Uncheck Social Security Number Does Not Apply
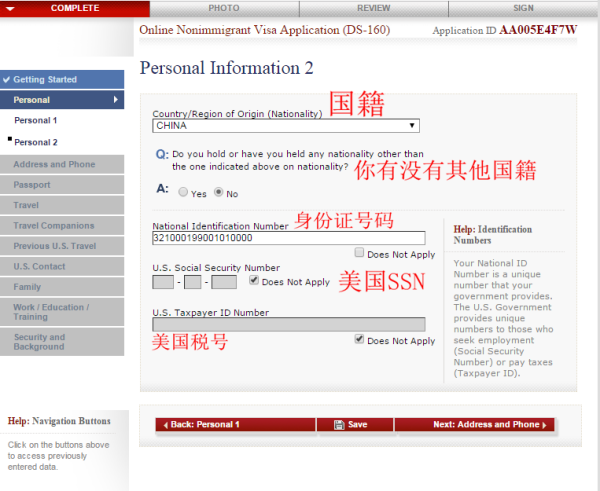Image resolution: width=600 pixels, height=491 pixels. point(253,282)
